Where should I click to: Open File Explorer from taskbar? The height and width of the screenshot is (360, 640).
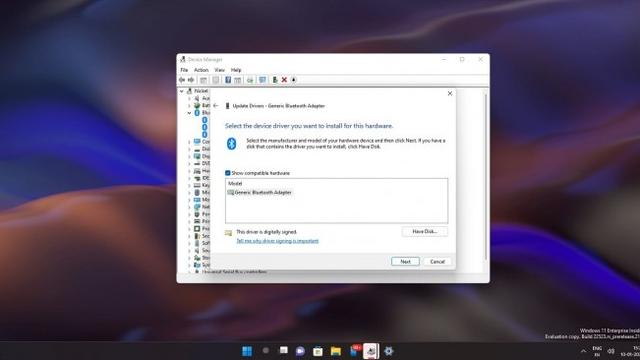click(336, 351)
